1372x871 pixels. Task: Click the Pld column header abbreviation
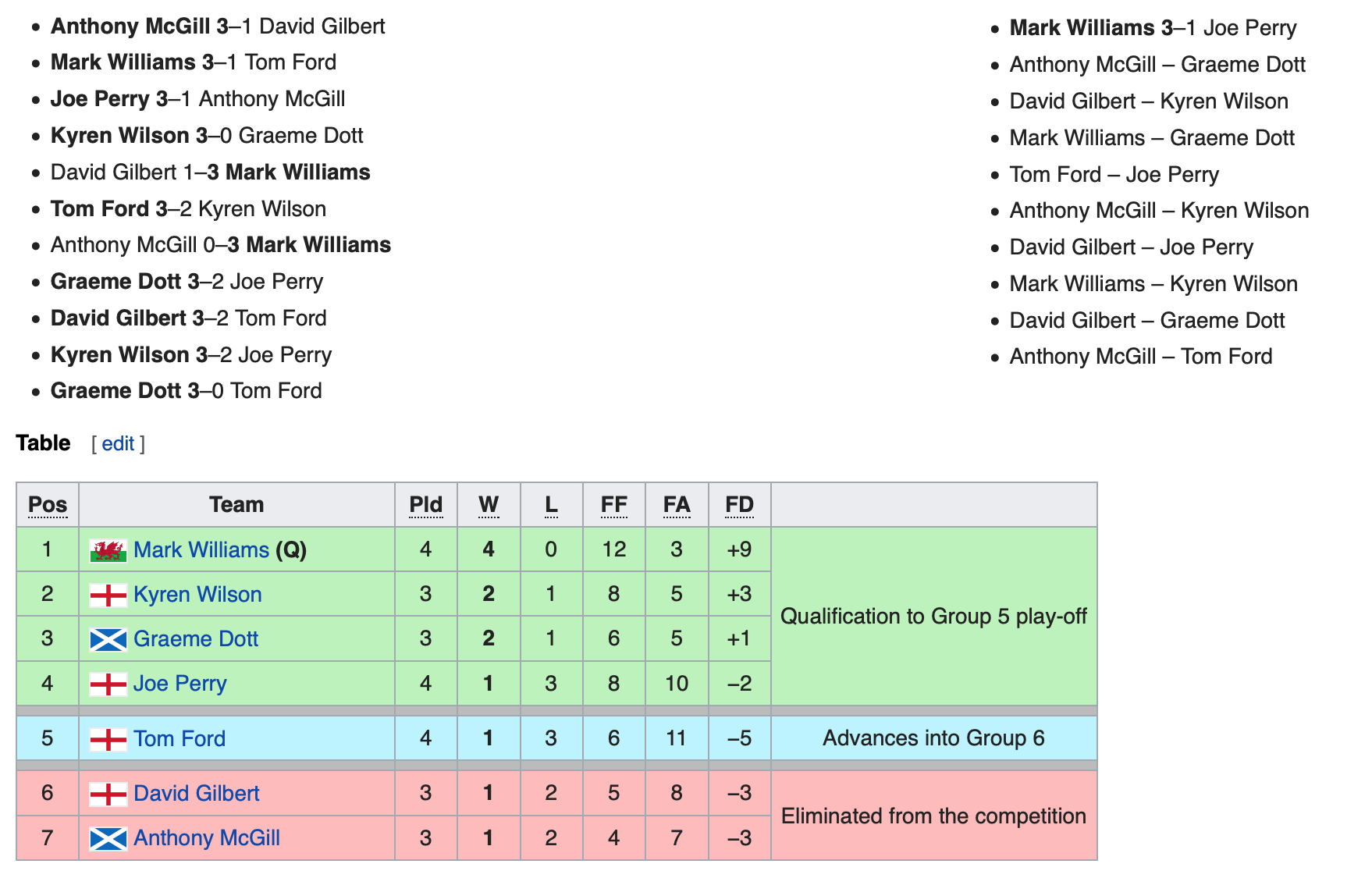click(x=426, y=505)
